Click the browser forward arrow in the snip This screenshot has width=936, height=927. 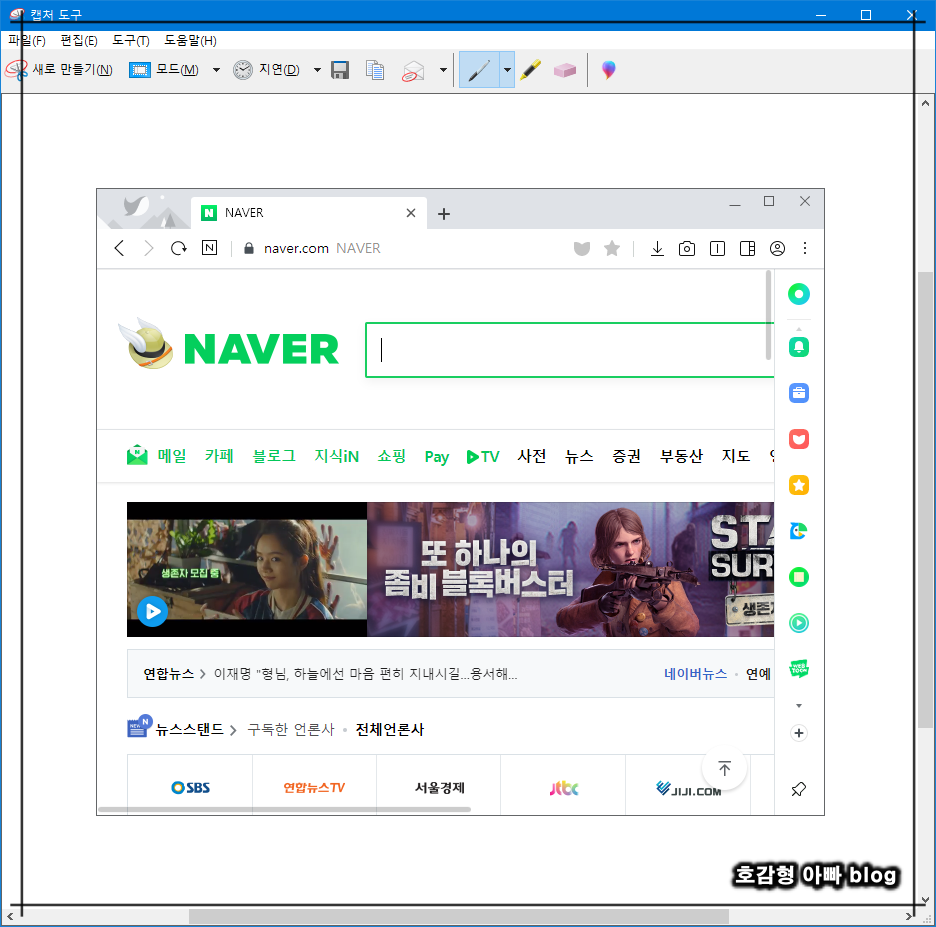pyautogui.click(x=149, y=248)
